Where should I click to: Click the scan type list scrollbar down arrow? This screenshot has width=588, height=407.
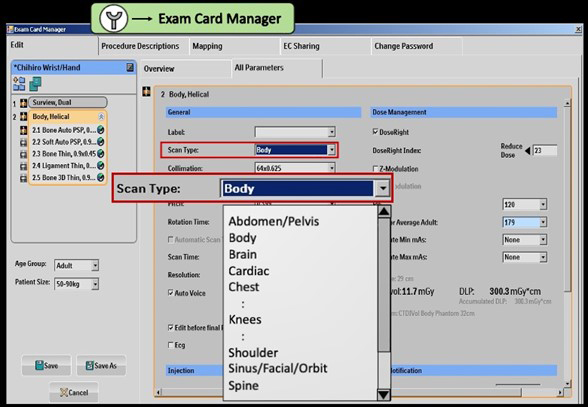(384, 395)
